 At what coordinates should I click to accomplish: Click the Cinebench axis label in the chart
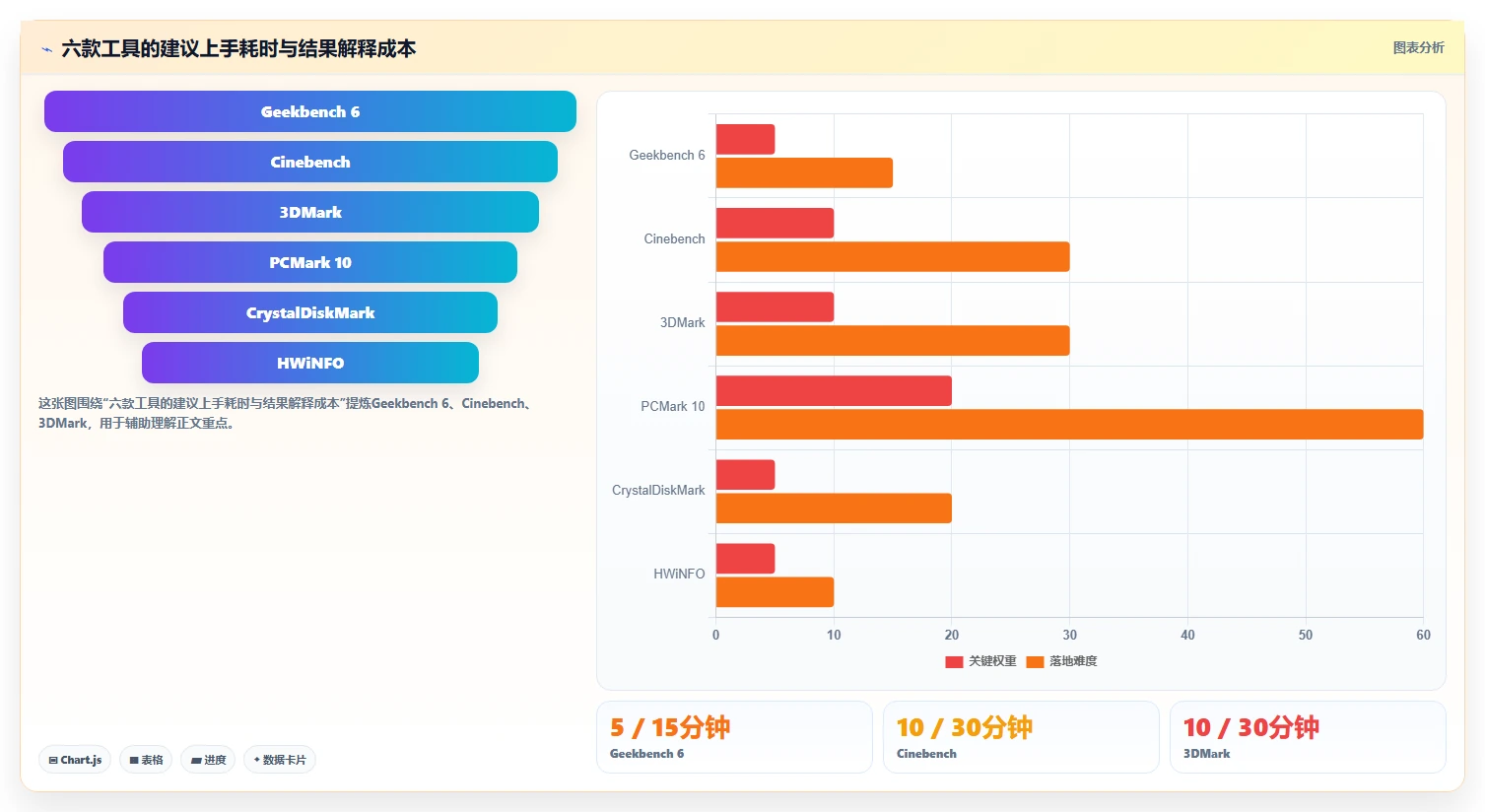674,238
